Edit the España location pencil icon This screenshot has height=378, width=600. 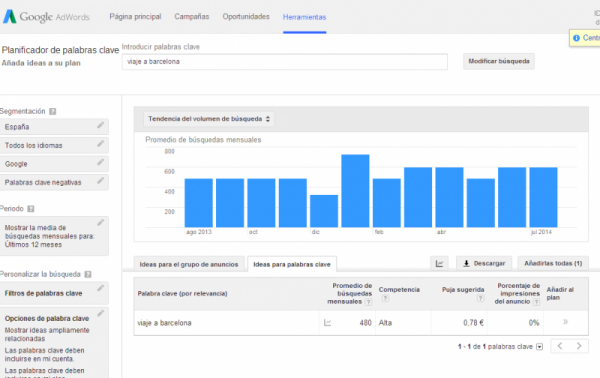(100, 125)
